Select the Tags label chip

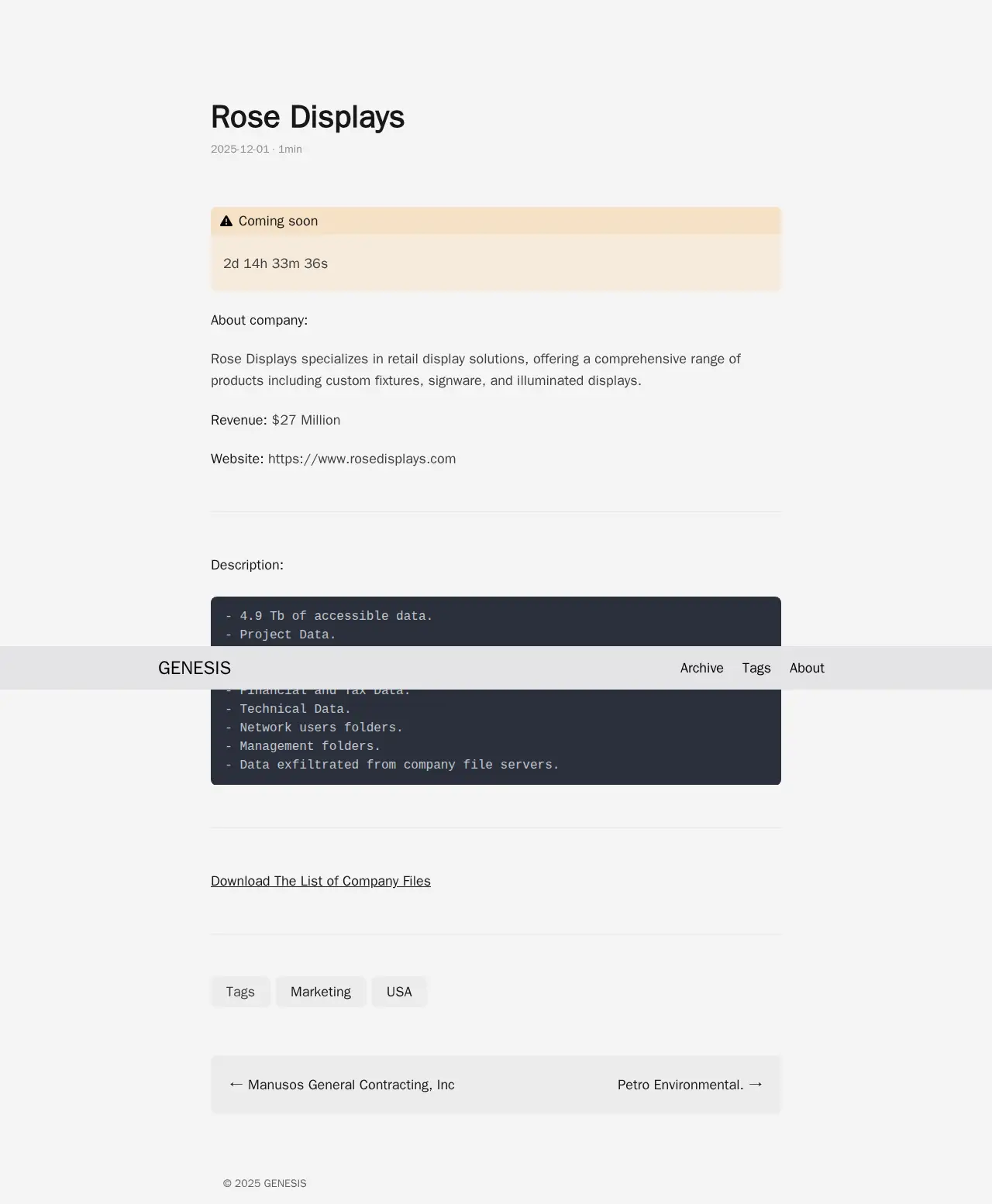point(240,992)
